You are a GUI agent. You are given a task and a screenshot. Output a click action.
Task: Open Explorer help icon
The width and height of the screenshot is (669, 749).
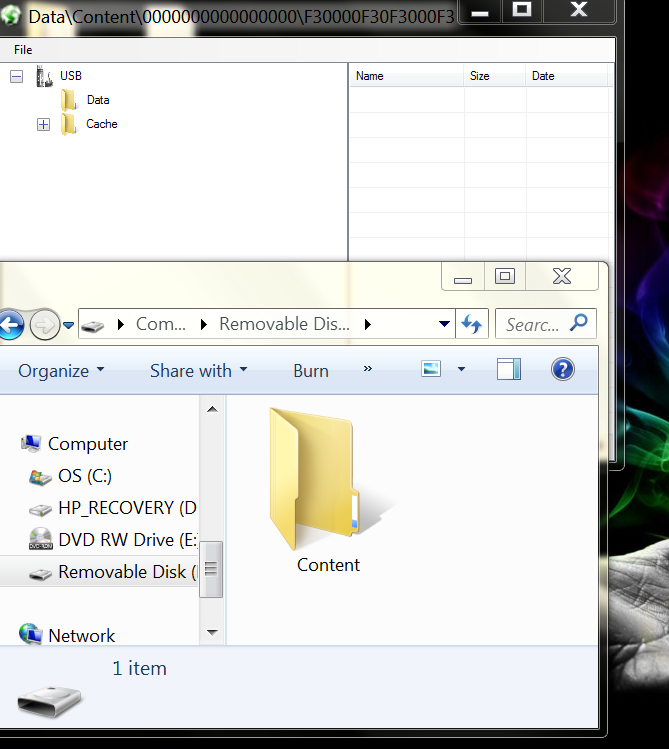point(563,370)
